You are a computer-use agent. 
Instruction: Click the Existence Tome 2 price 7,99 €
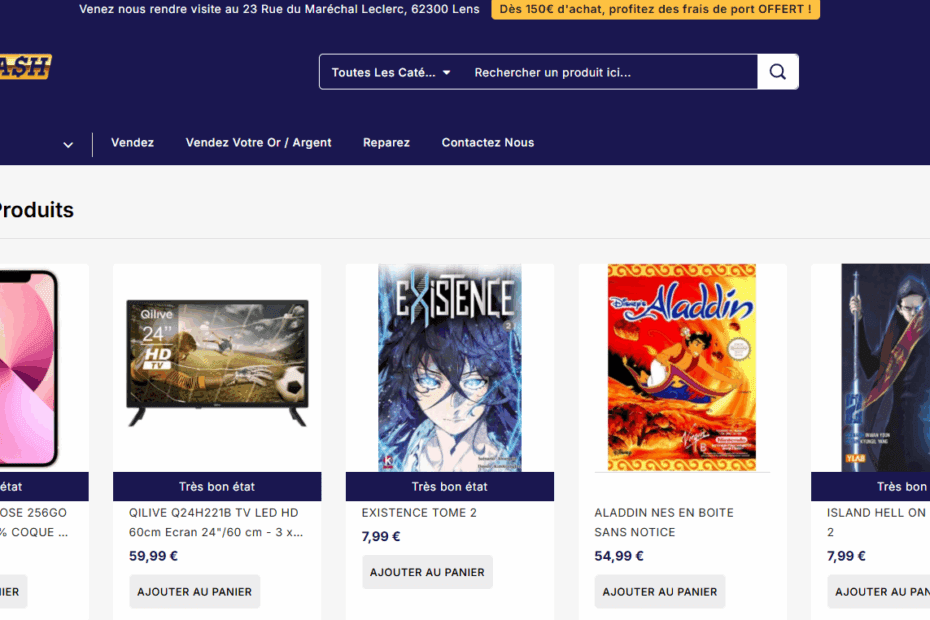[x=381, y=536]
